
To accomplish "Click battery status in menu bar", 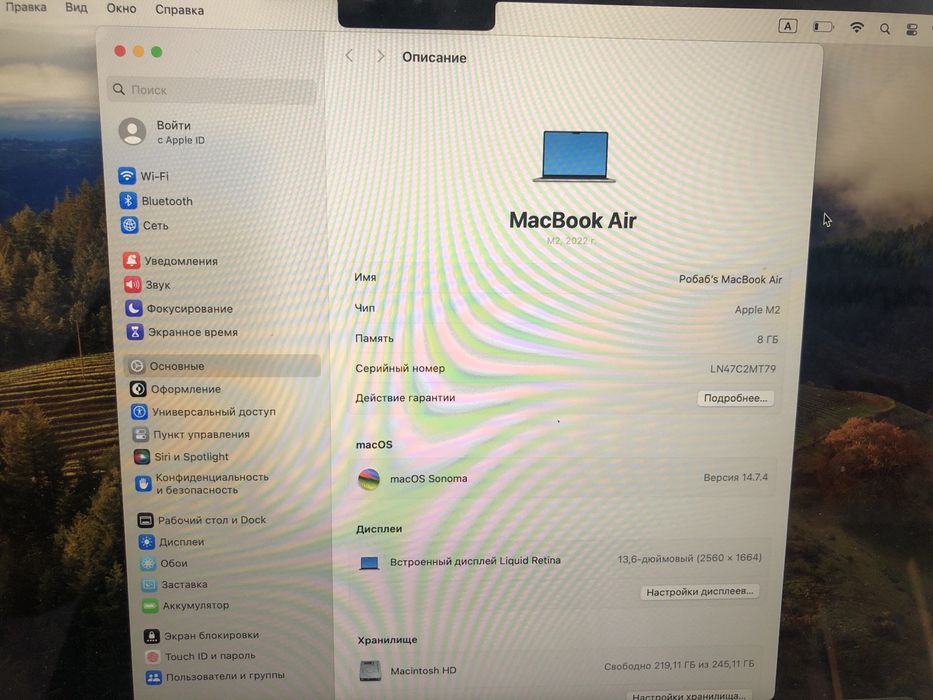I will pos(824,27).
